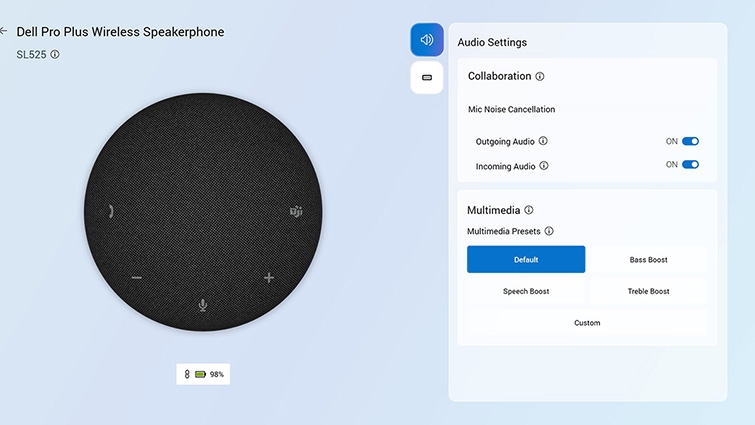Select the Treble Boost preset
This screenshot has height=425, width=755.
point(648,291)
